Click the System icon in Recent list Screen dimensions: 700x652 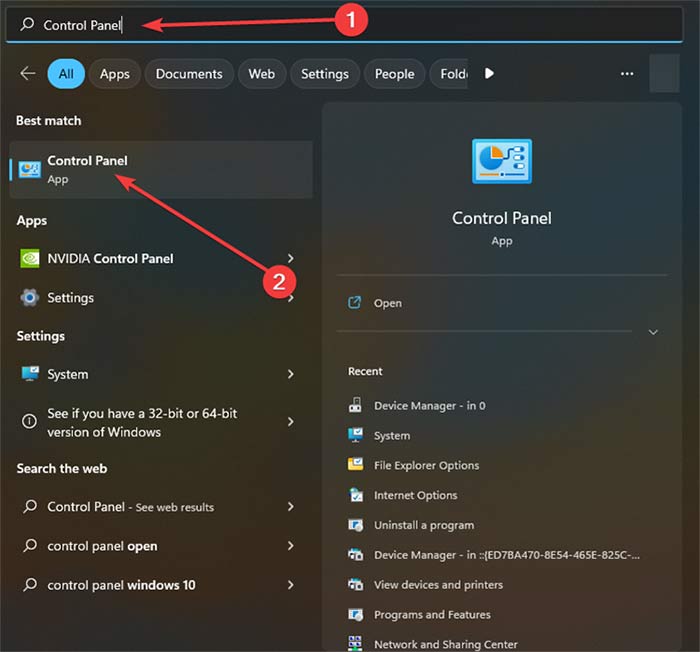(x=355, y=435)
